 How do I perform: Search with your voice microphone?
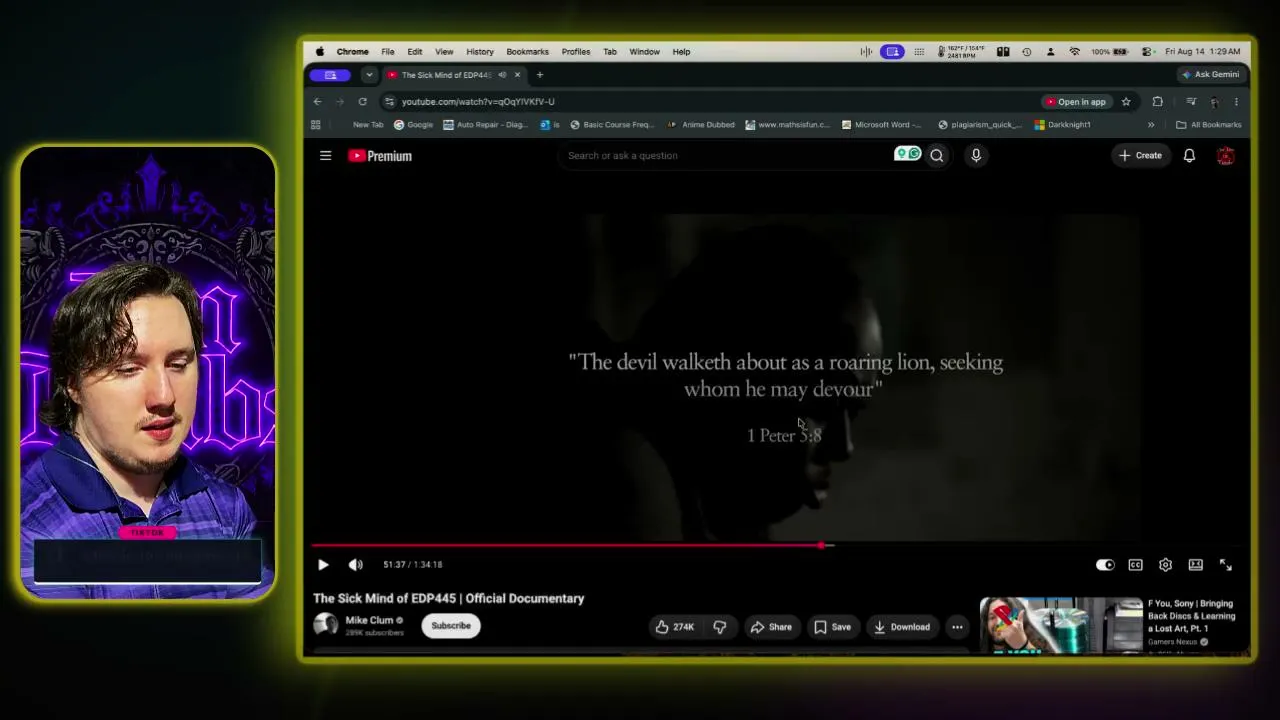(x=976, y=156)
